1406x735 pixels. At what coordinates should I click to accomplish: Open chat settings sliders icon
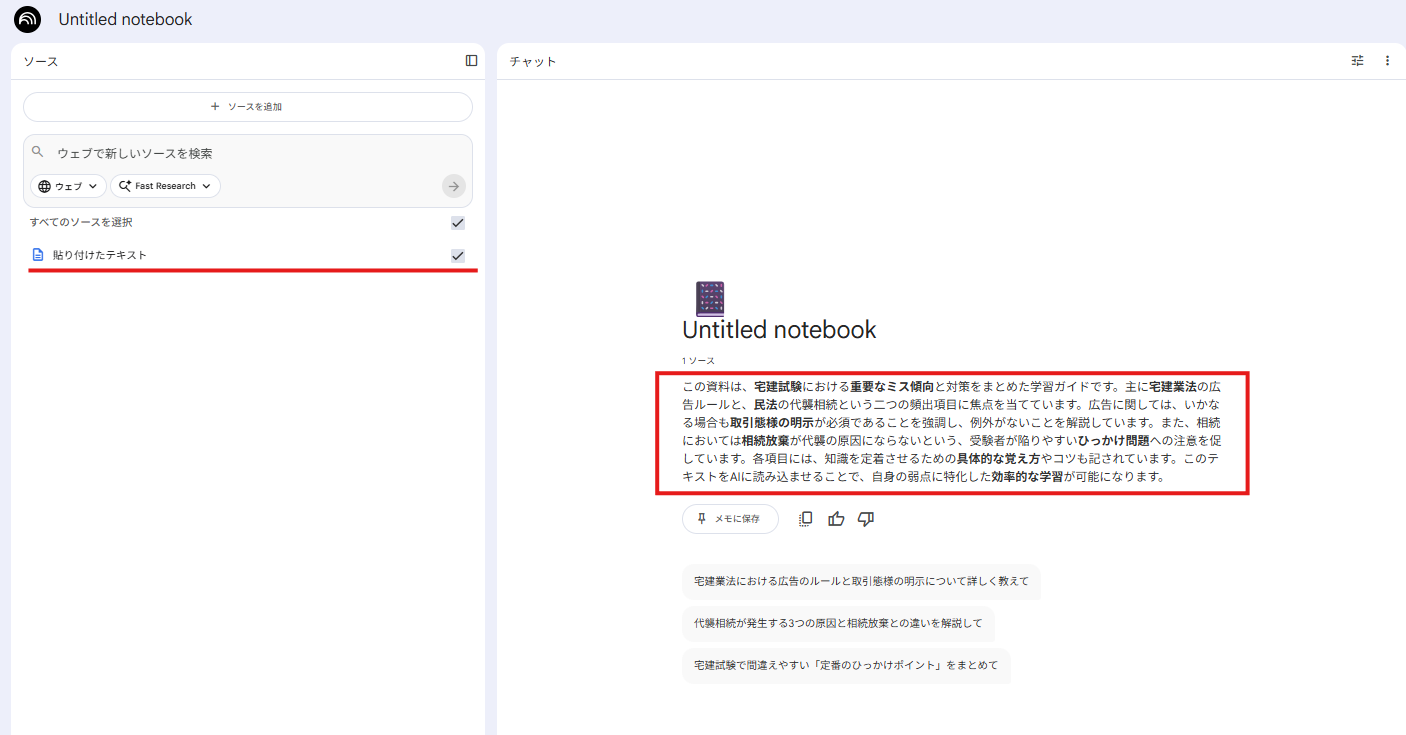click(1357, 61)
